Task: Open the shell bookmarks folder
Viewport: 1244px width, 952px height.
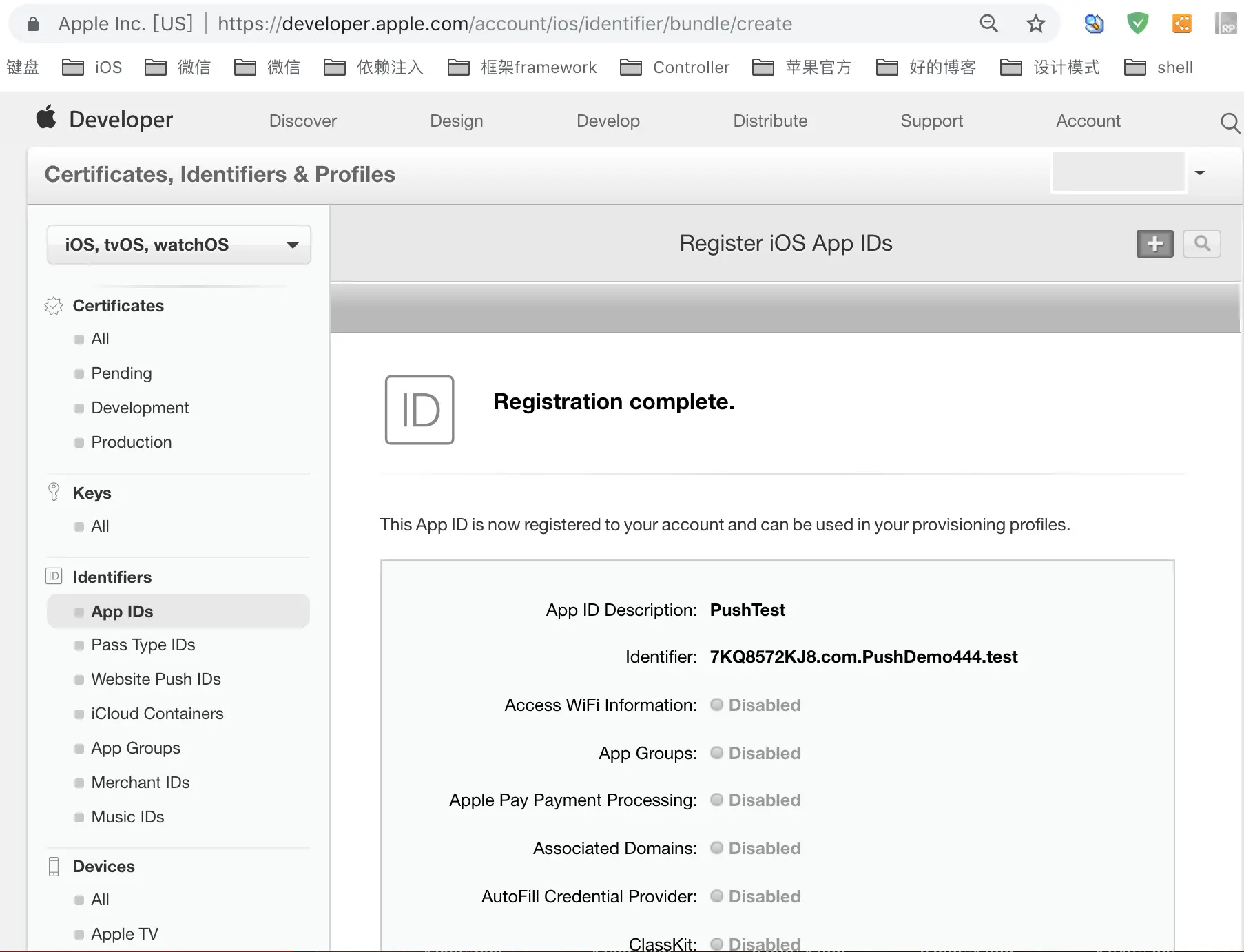Action: coord(1159,68)
